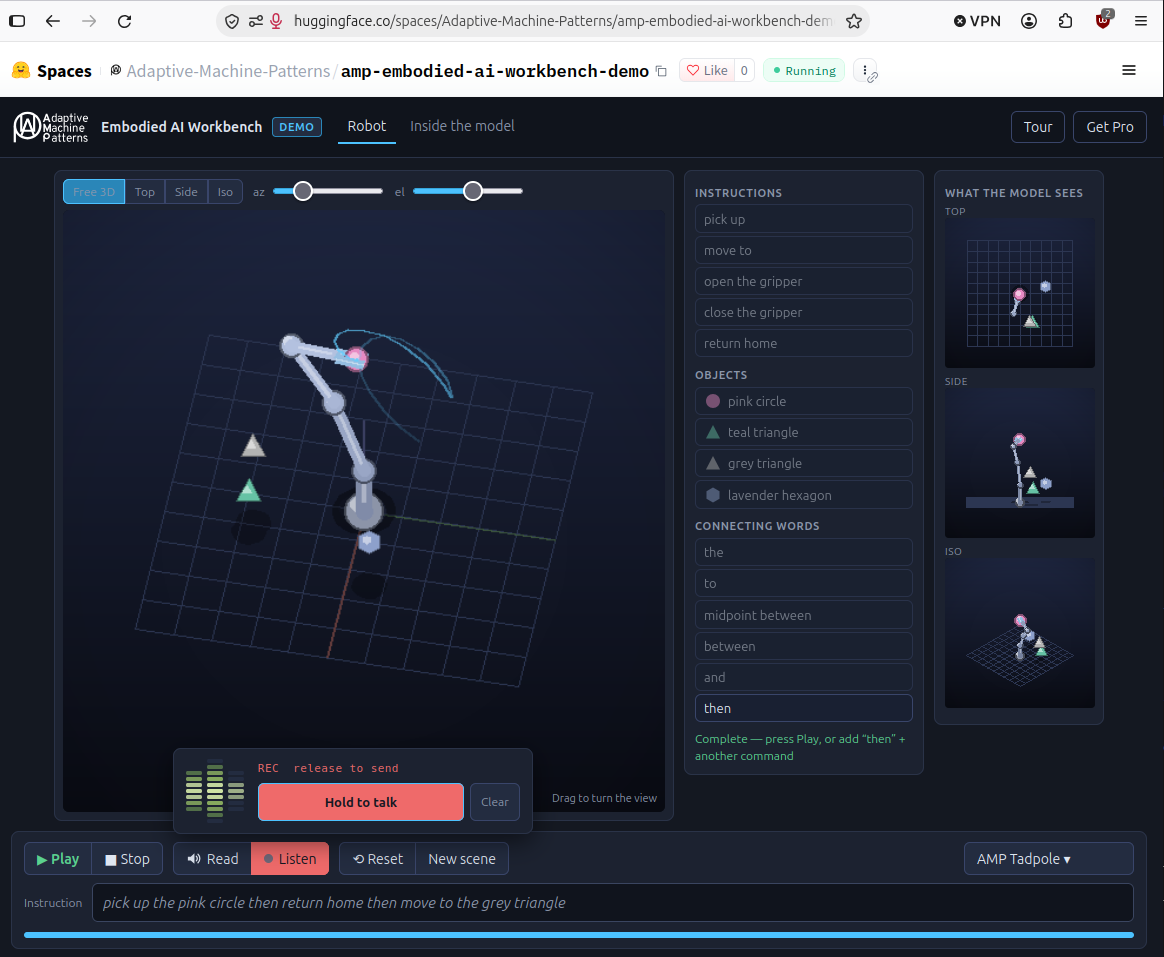Adjust the azimuth (az) slider

(327, 192)
